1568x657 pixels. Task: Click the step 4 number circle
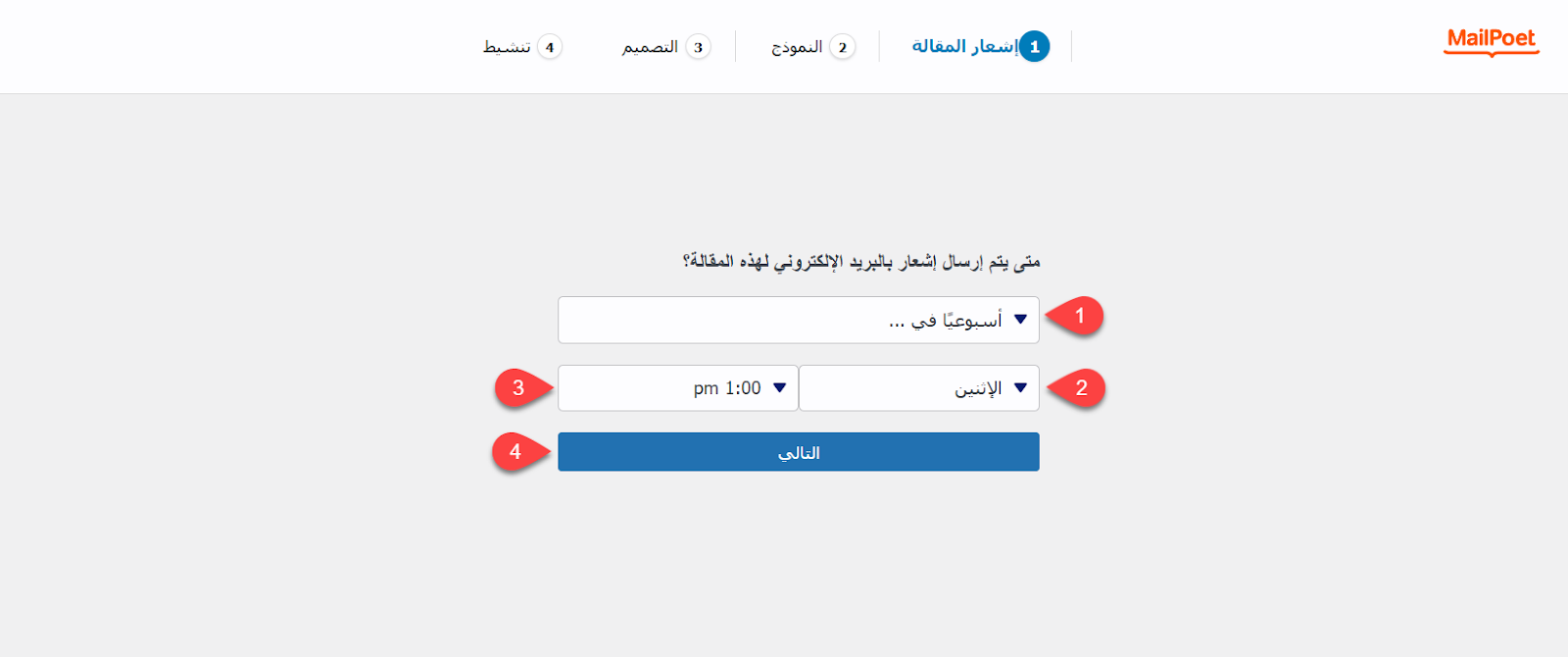550,47
